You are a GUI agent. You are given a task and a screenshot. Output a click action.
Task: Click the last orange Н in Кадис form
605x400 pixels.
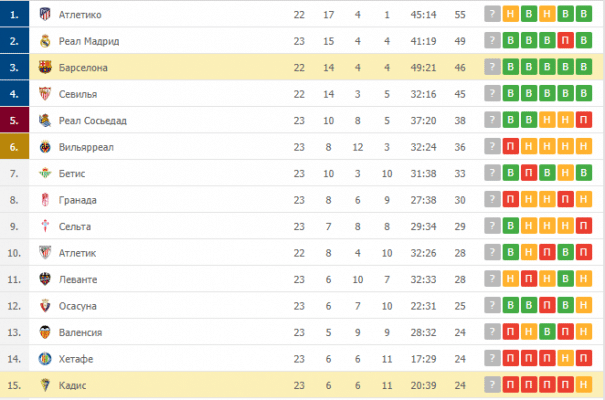pyautogui.click(x=583, y=385)
